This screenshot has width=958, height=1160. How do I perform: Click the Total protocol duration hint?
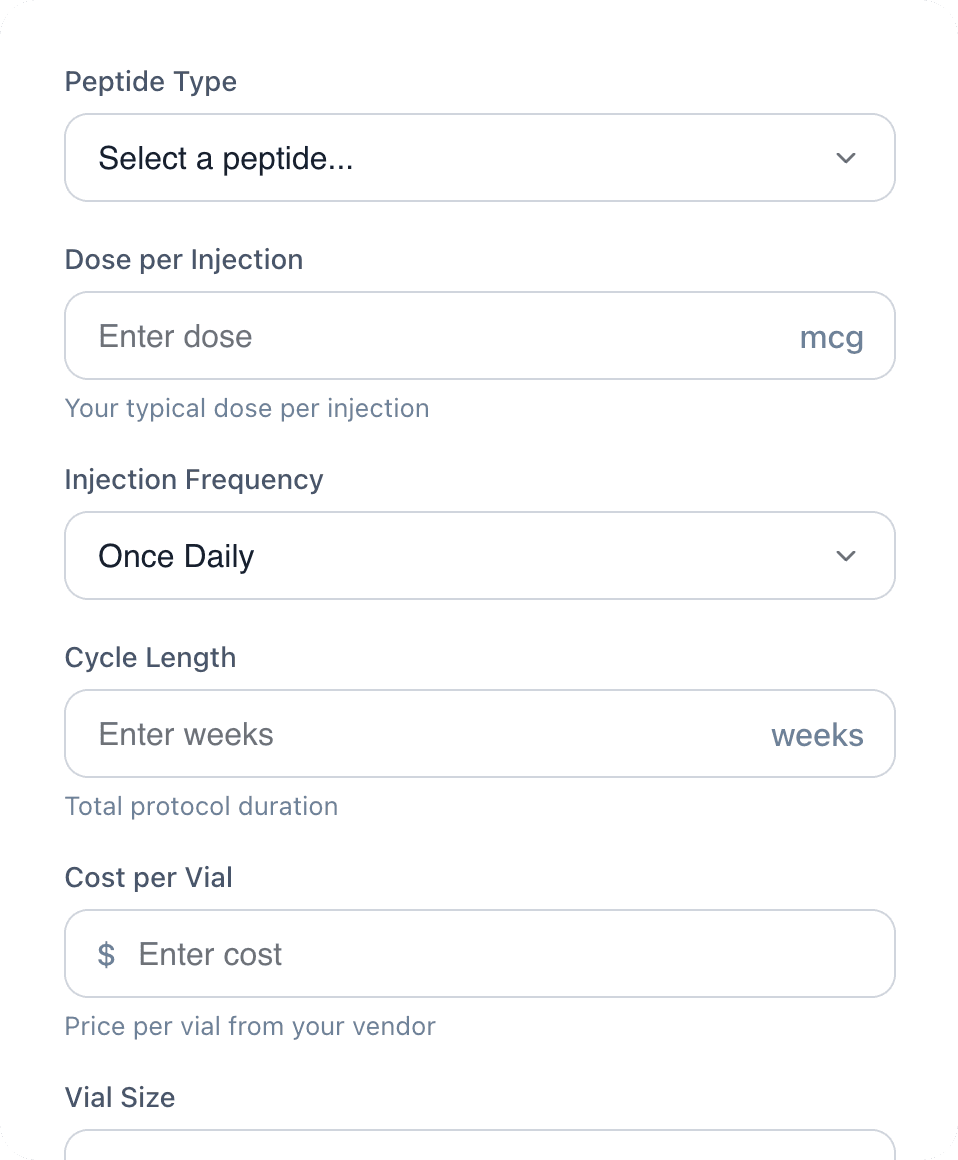tap(201, 807)
